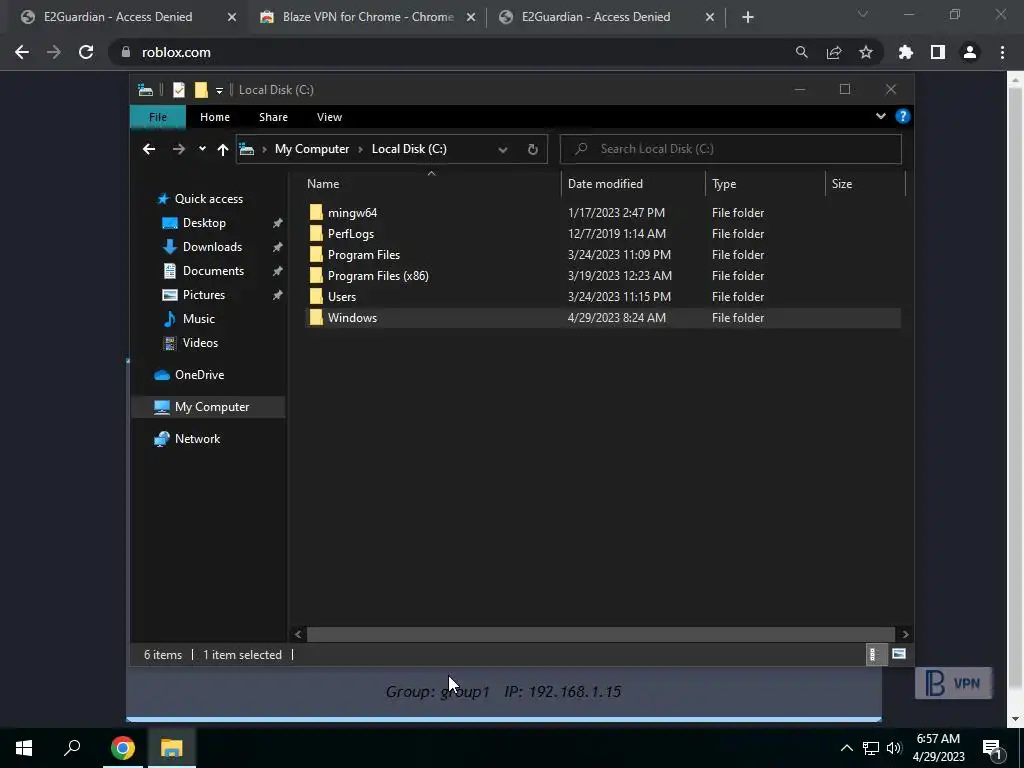Click New folder quick access toolbar icon

201,90
